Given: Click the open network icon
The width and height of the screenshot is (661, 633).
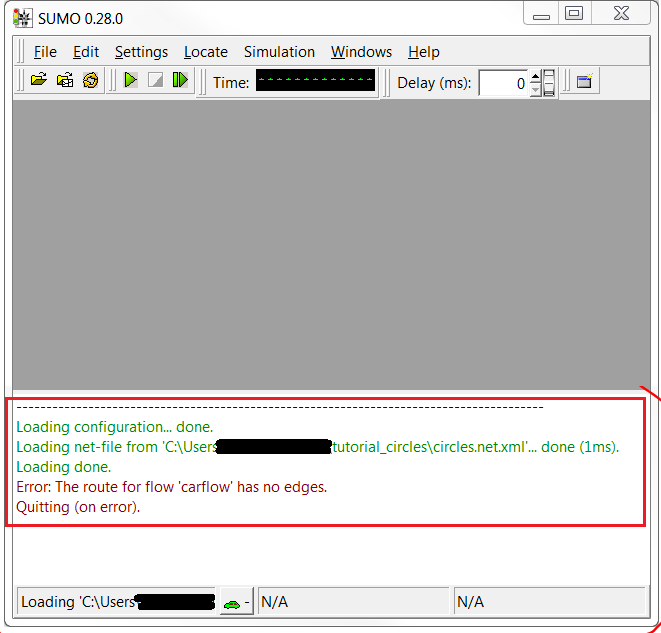Looking at the screenshot, I should [64, 81].
